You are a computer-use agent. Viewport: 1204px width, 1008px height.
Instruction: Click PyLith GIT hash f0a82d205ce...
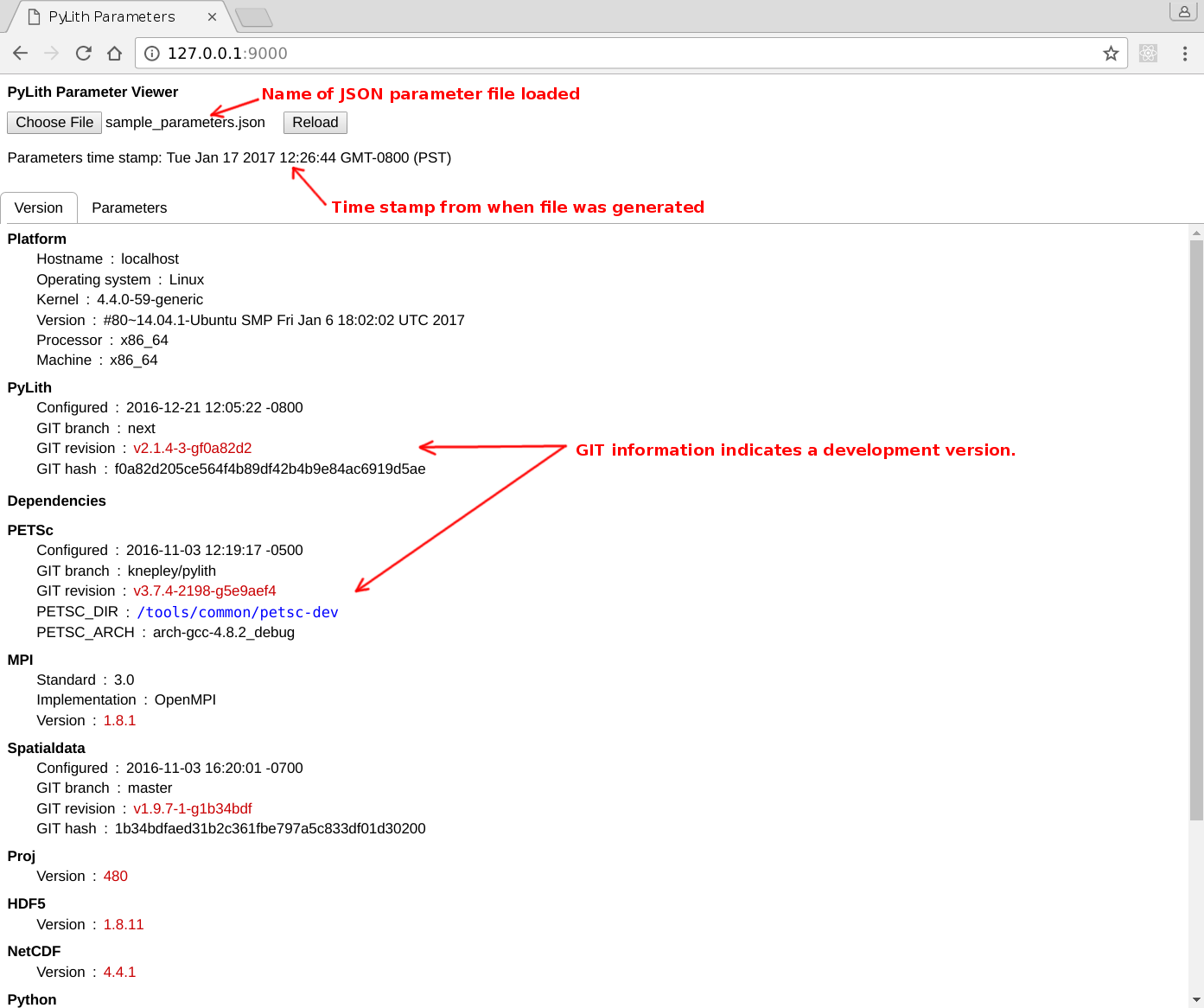click(270, 469)
